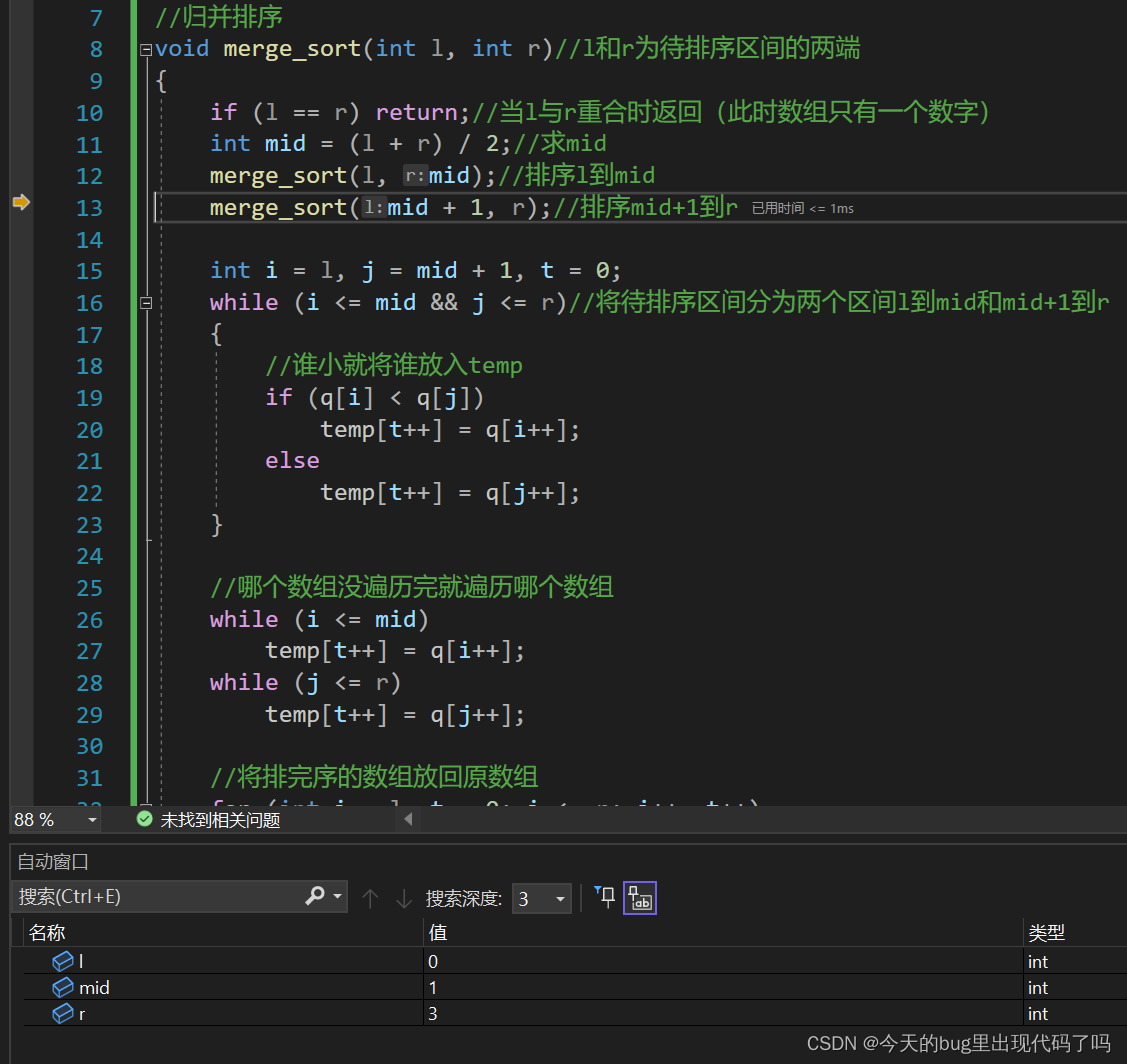Sort by the 名称 column header
The height and width of the screenshot is (1064, 1127).
[223, 932]
